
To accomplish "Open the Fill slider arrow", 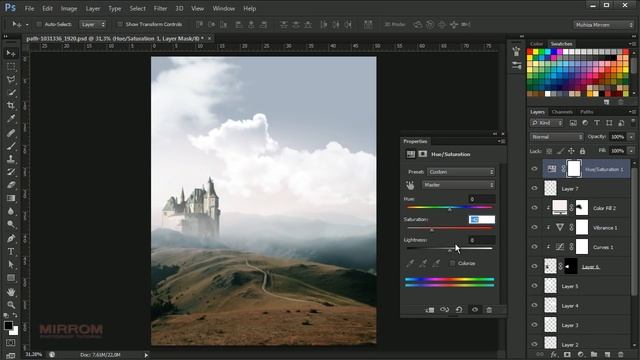I will pyautogui.click(x=631, y=151).
